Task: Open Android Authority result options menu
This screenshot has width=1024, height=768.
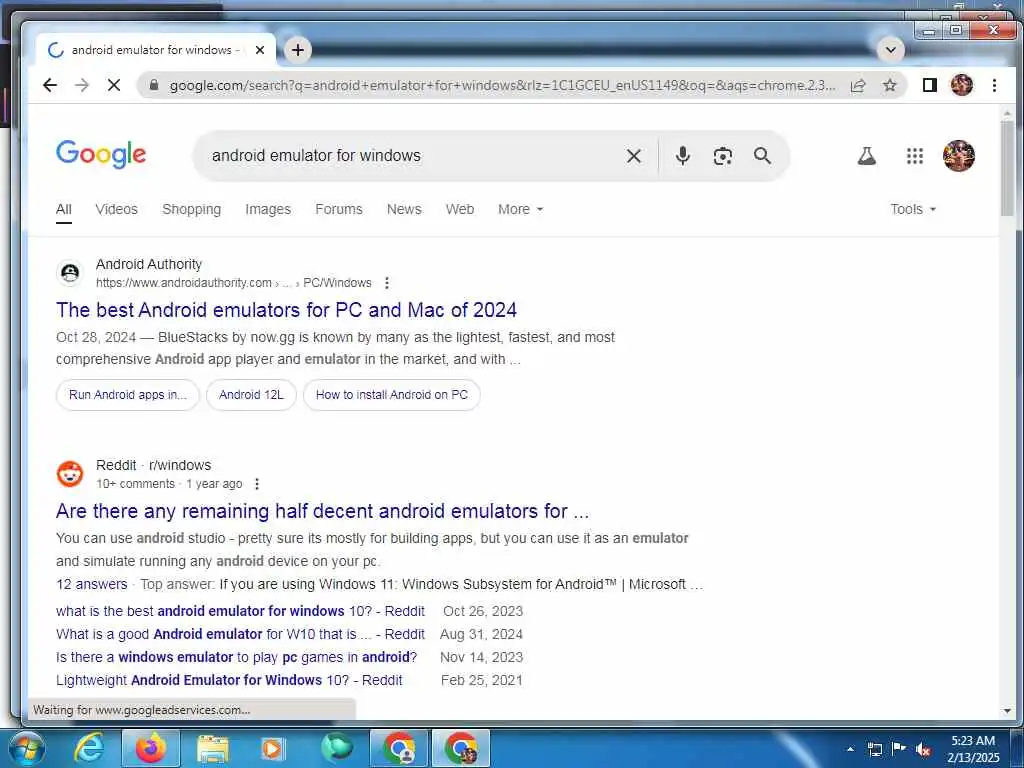Action: coord(387,283)
